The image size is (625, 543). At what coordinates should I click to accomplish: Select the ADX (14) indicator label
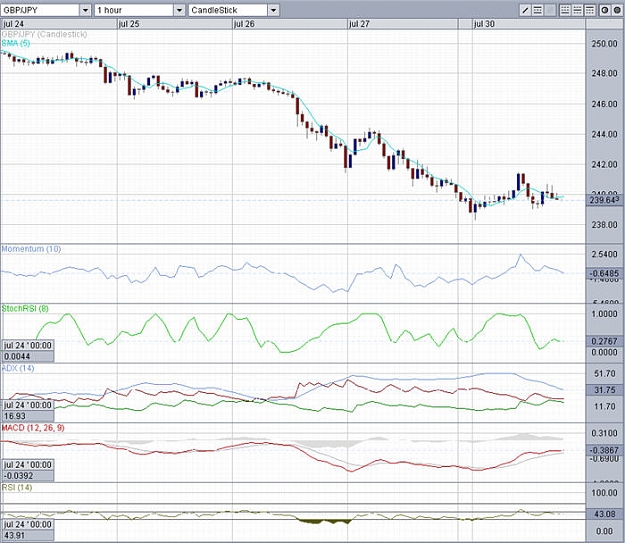tap(18, 368)
